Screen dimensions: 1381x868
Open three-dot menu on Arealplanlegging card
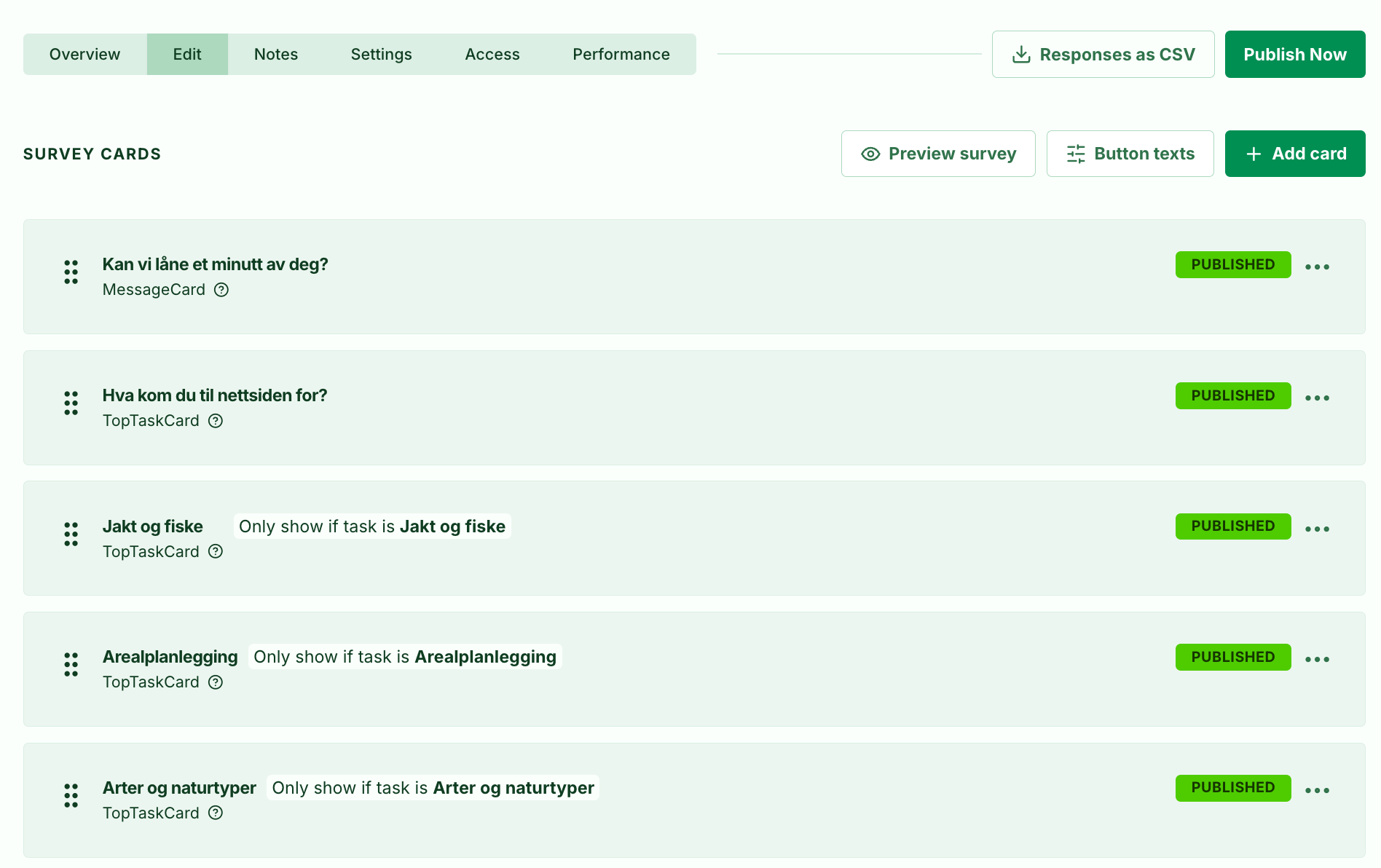coord(1317,659)
